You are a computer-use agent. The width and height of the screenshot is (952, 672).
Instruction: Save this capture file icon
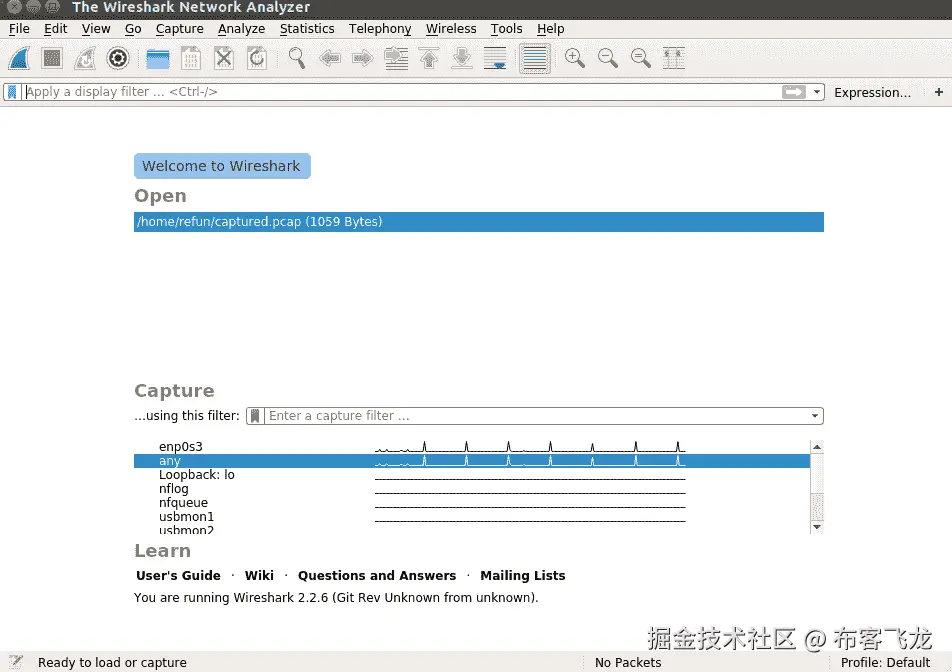coord(191,58)
